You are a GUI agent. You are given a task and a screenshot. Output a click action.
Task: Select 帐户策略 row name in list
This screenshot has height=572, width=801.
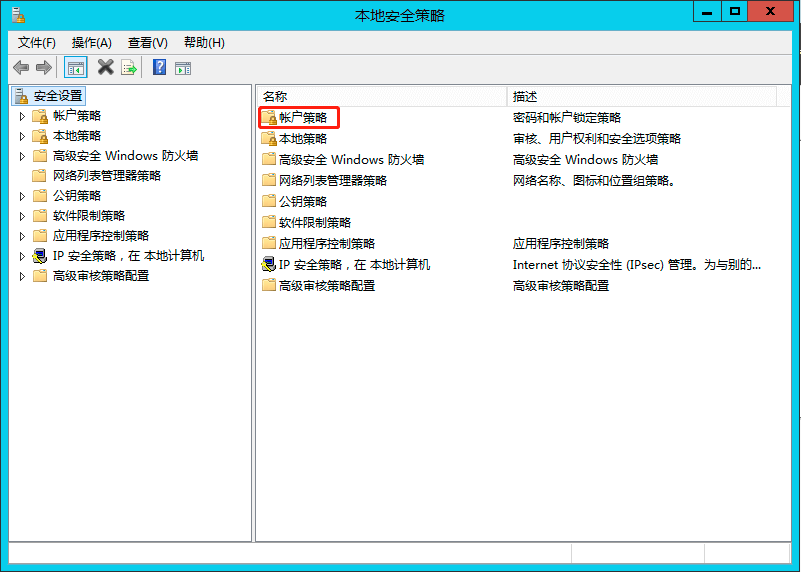coord(303,118)
